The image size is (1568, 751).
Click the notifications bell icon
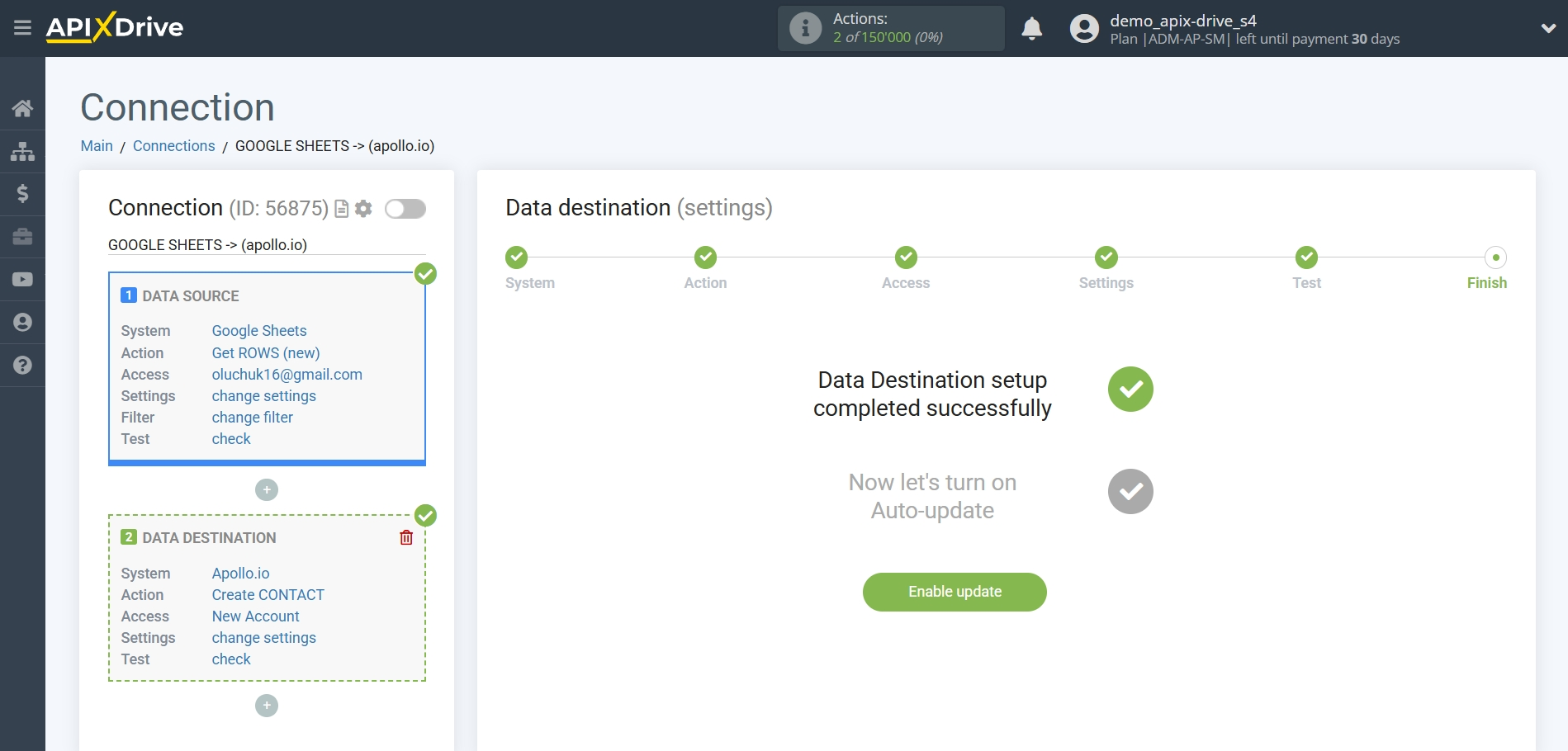[x=1031, y=28]
